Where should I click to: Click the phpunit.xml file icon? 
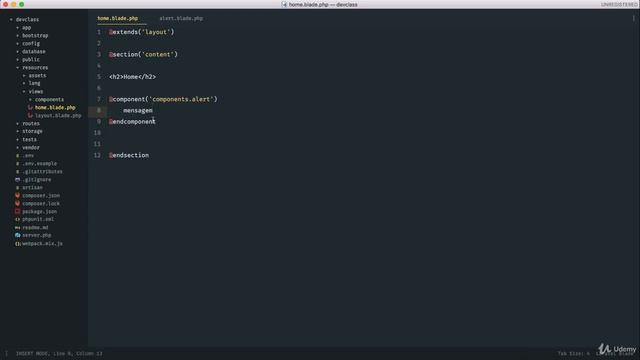[18, 219]
